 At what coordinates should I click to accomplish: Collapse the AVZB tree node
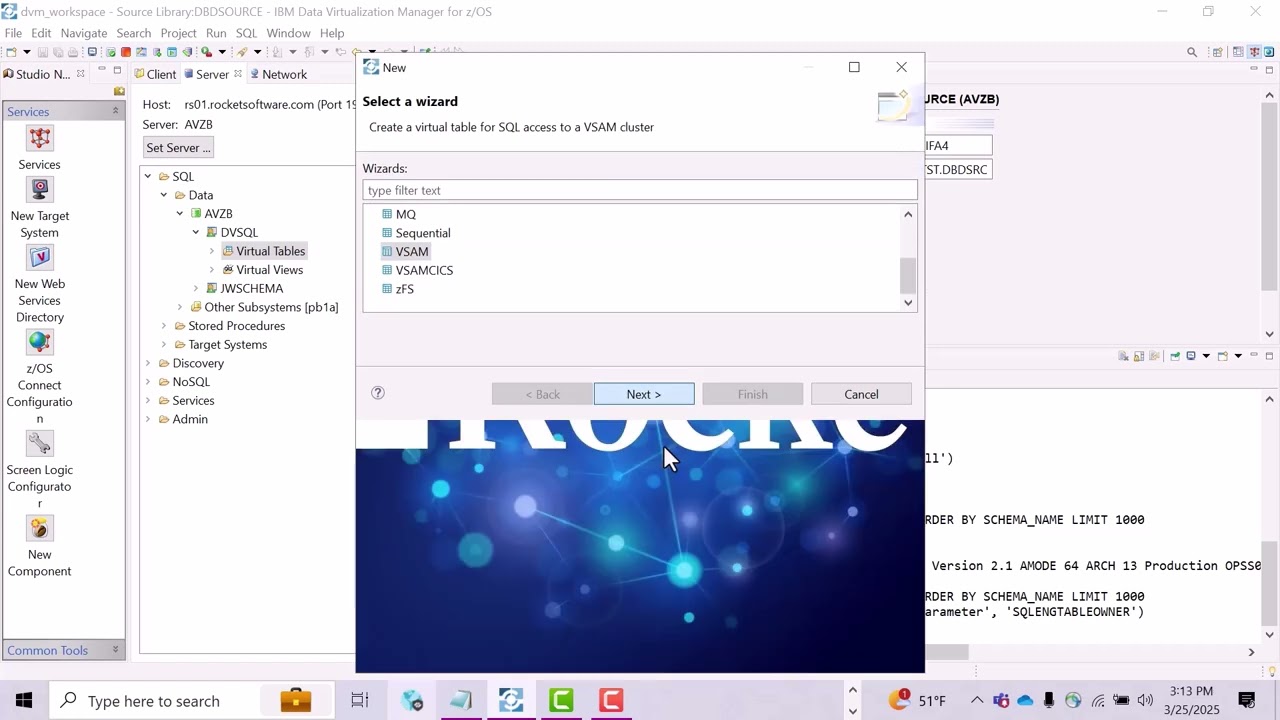tap(180, 213)
